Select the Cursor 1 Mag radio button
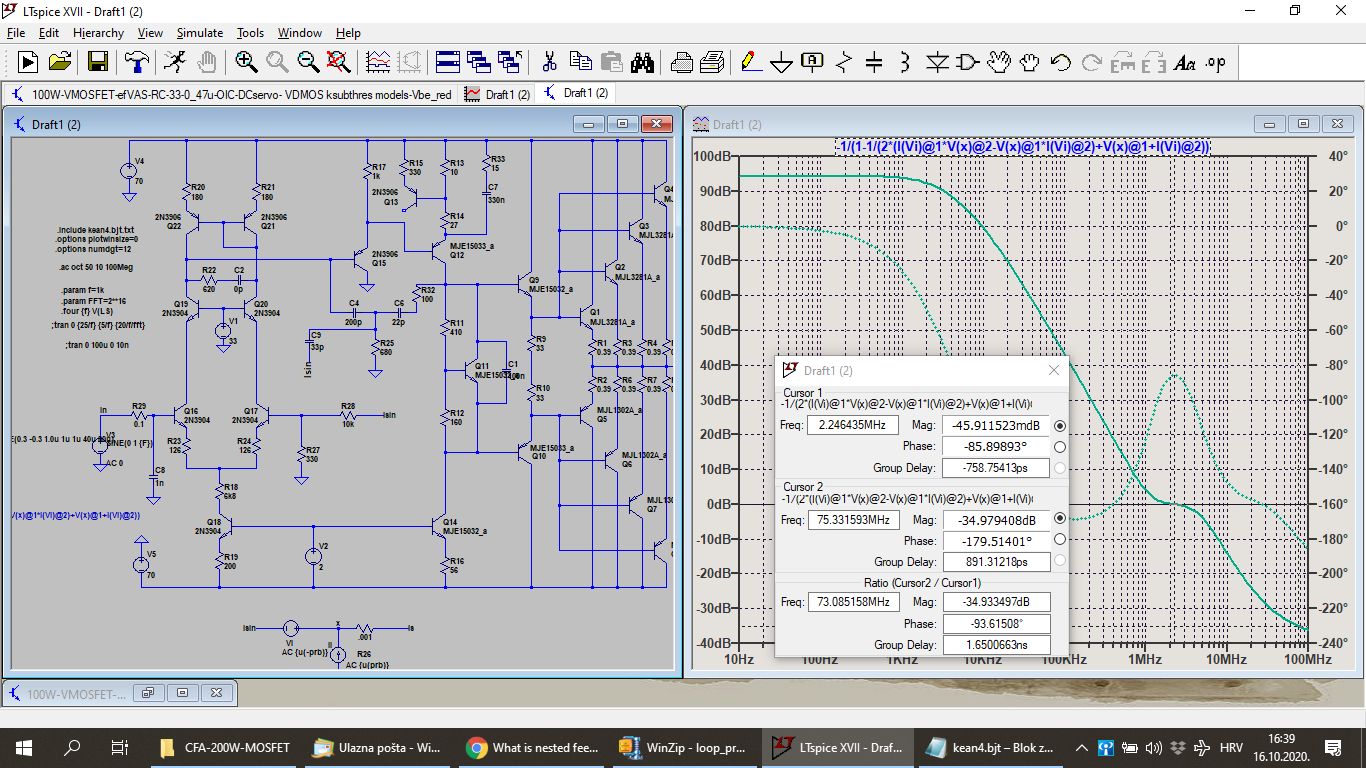 click(1060, 426)
